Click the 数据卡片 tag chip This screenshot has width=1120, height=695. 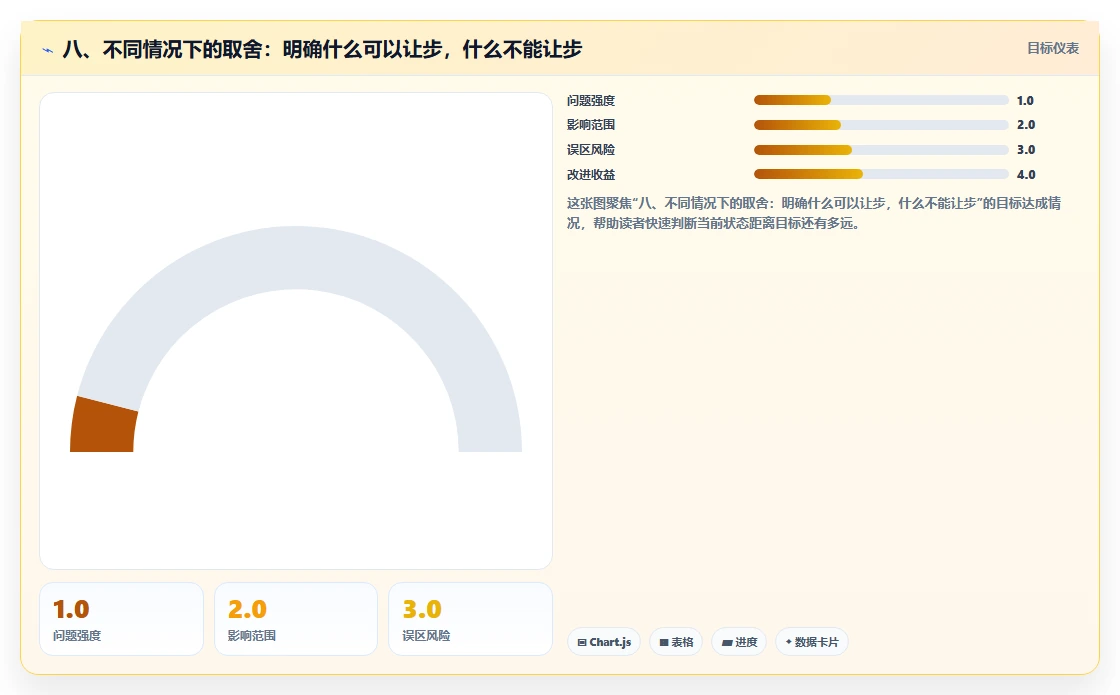(812, 641)
